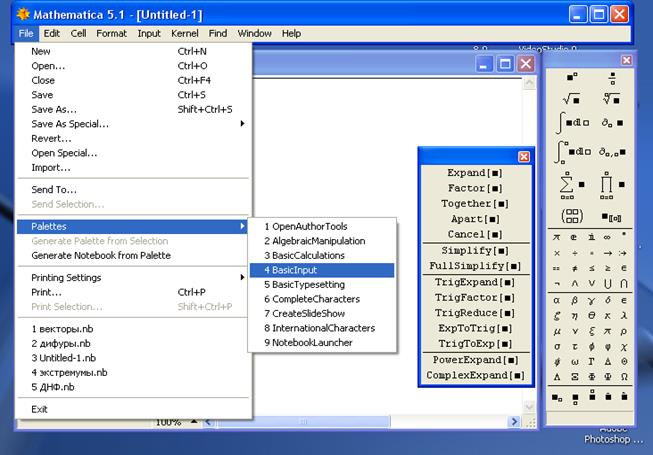Insert the square root template

pyautogui.click(x=571, y=99)
